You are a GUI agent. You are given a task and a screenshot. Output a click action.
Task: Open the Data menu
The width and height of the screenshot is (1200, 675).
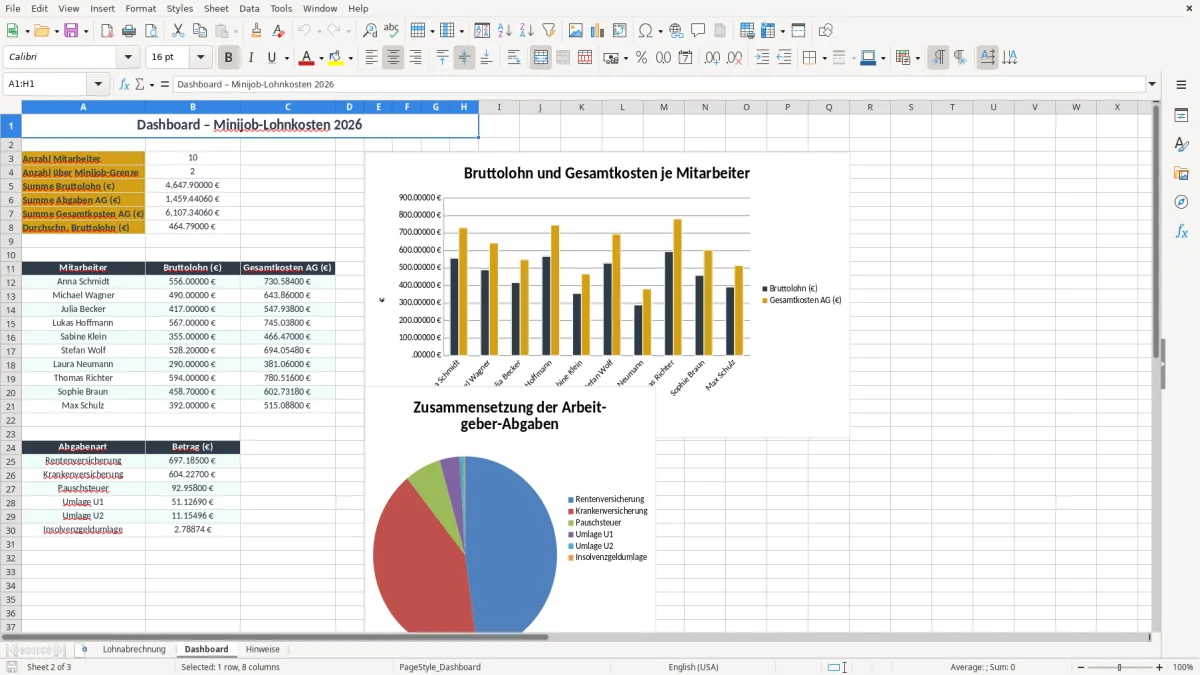pos(249,8)
